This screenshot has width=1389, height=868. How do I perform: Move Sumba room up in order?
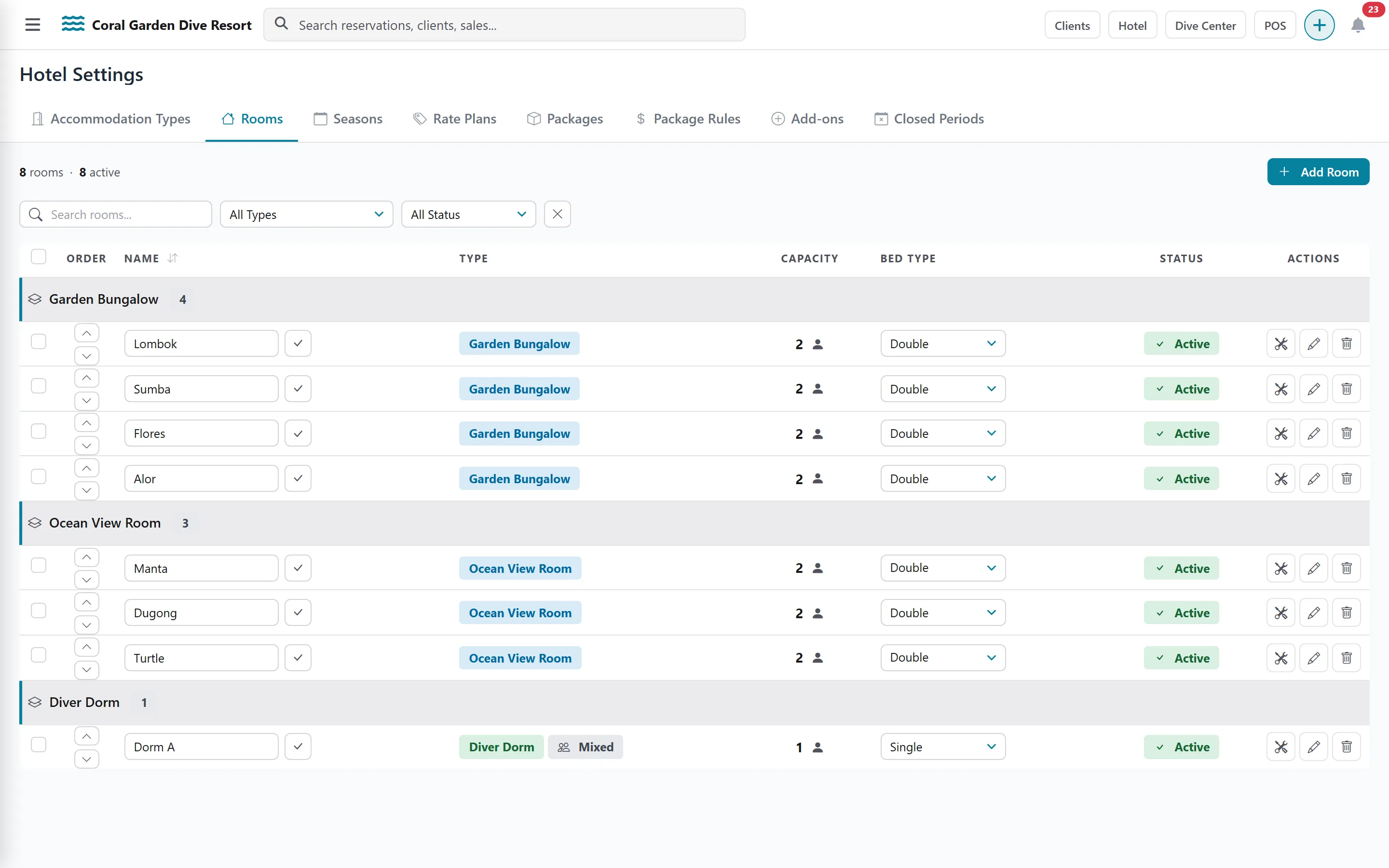coord(87,378)
